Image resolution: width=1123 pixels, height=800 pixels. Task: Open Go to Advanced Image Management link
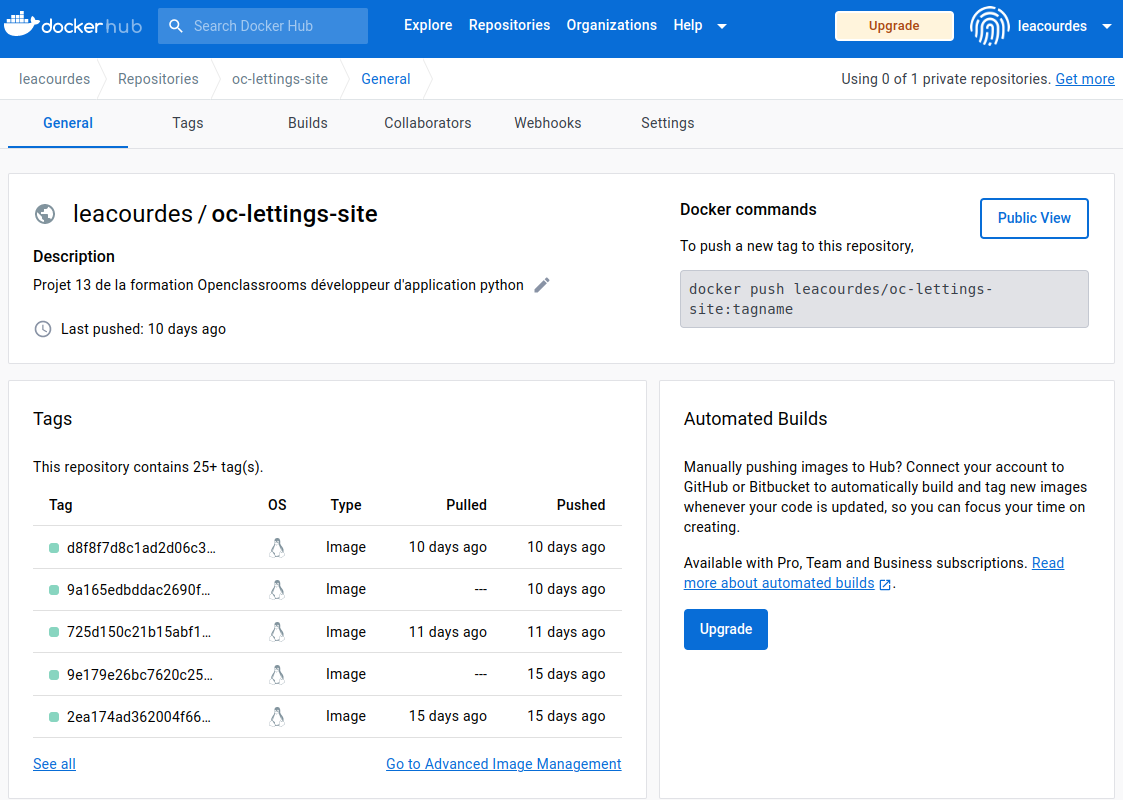coord(503,764)
